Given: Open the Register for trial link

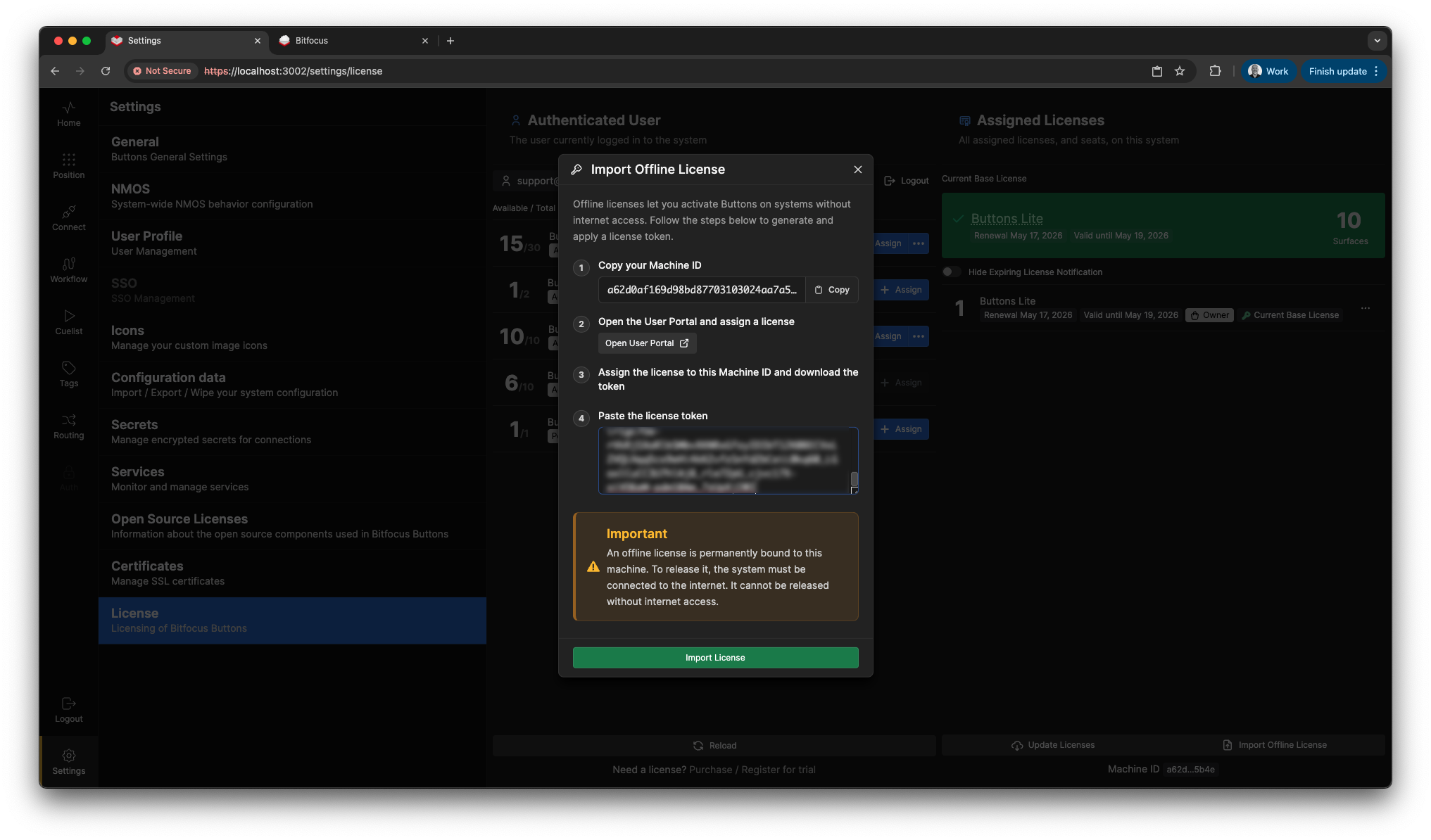Looking at the screenshot, I should pos(778,770).
